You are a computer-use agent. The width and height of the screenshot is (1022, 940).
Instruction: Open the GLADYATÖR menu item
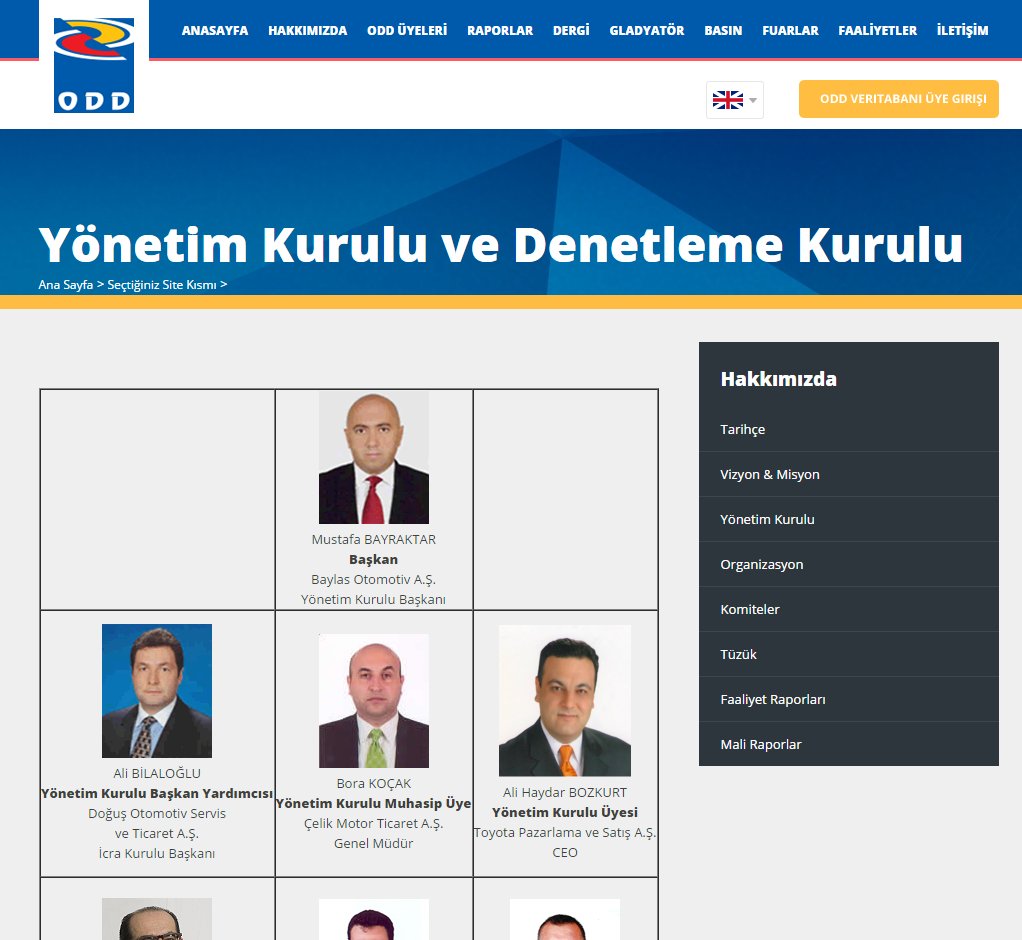pos(647,31)
